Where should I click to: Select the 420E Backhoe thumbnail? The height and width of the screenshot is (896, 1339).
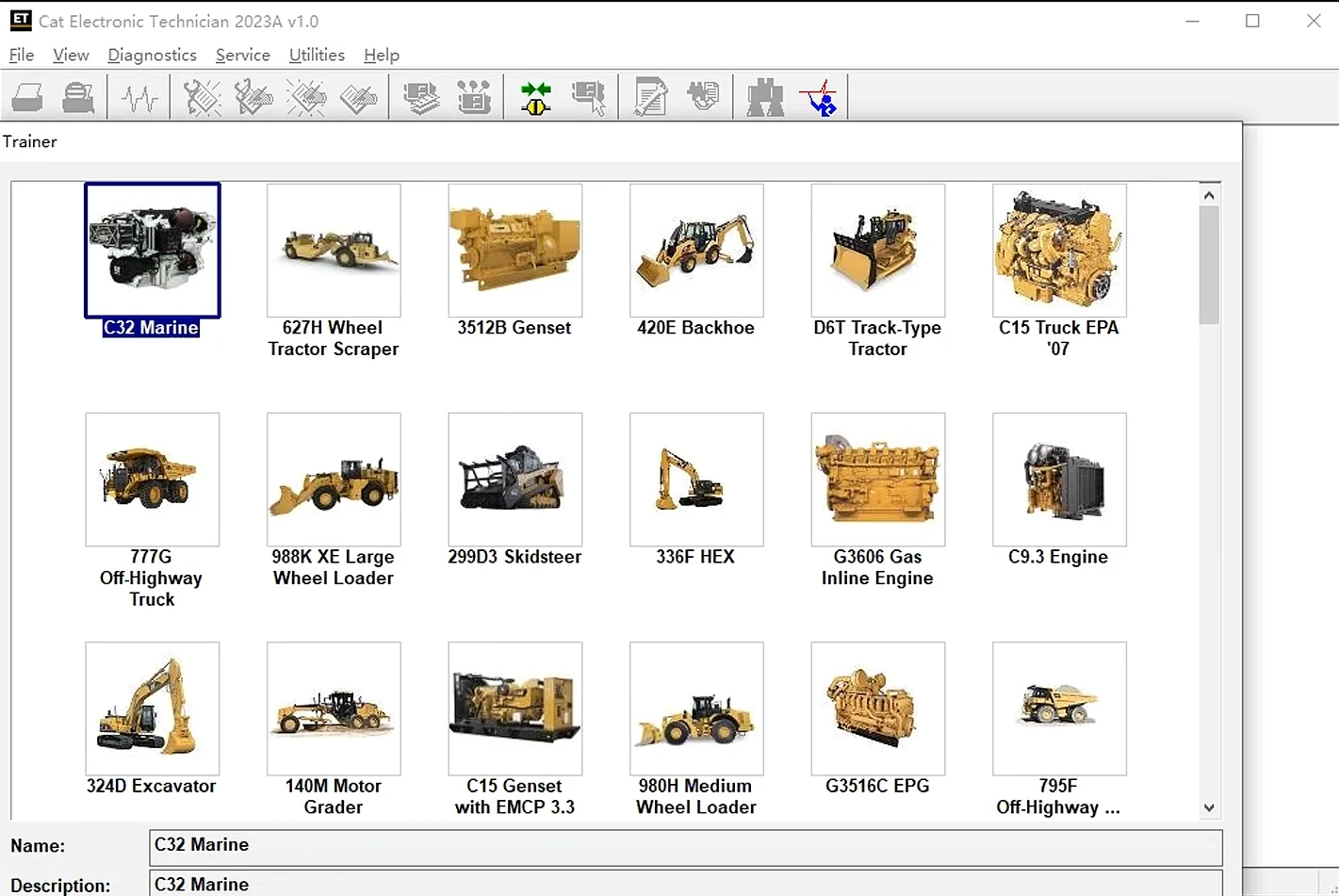click(696, 250)
